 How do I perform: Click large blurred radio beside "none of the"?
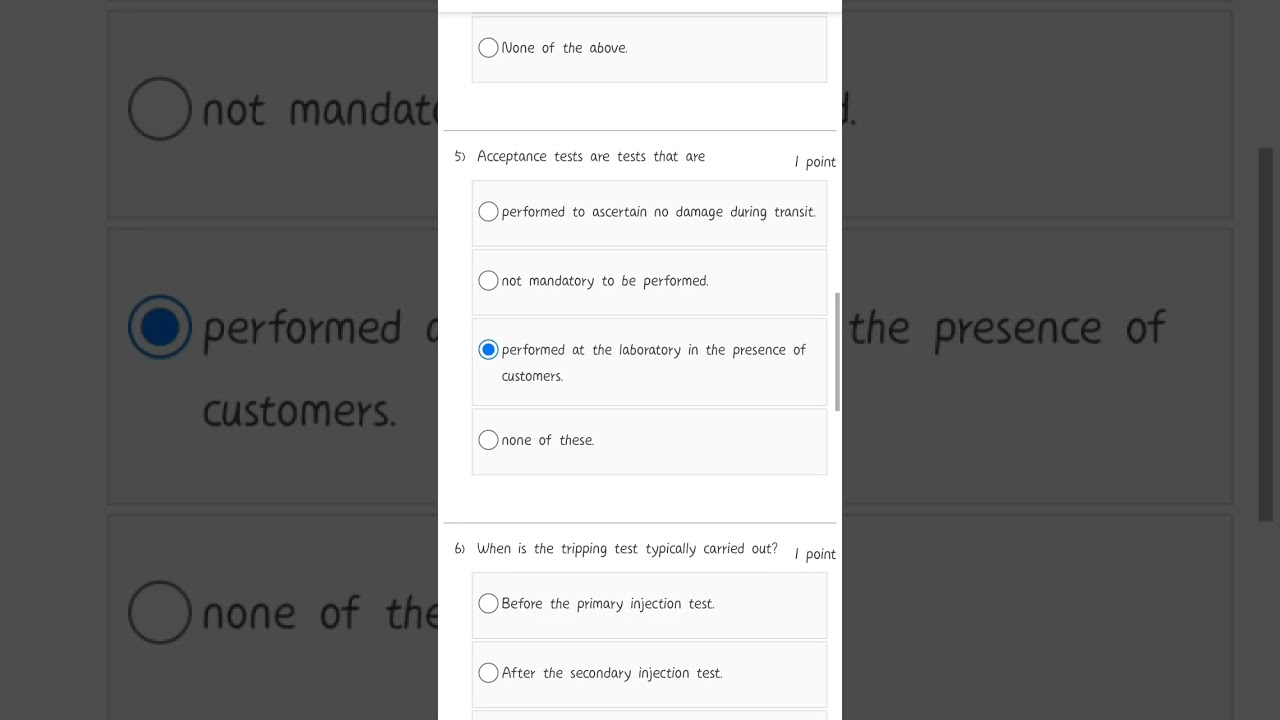[x=160, y=612]
